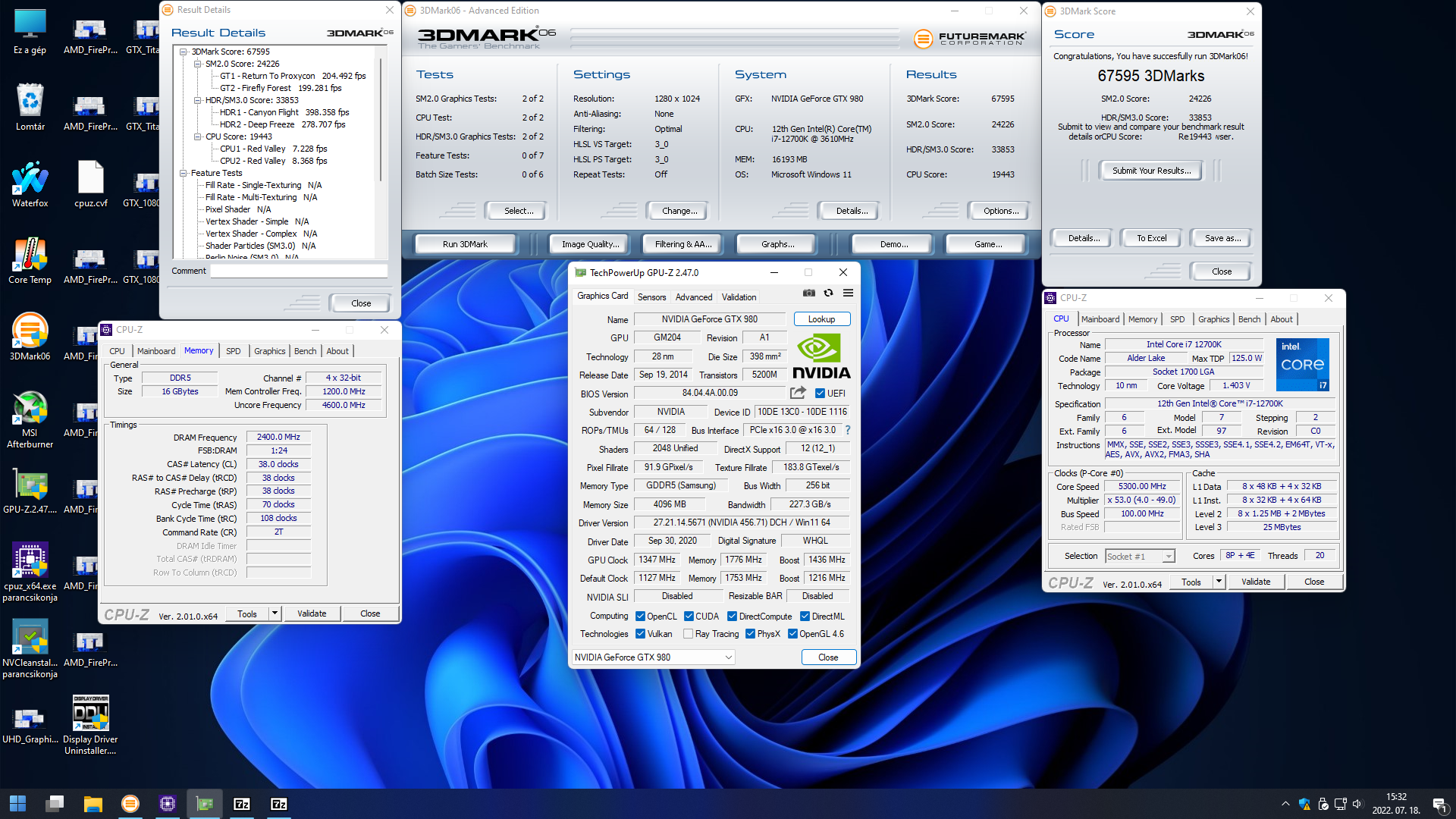Screen dimensions: 1456x819
Task: Click the CPU-Z purple chip taskbar icon
Action: pyautogui.click(x=168, y=804)
